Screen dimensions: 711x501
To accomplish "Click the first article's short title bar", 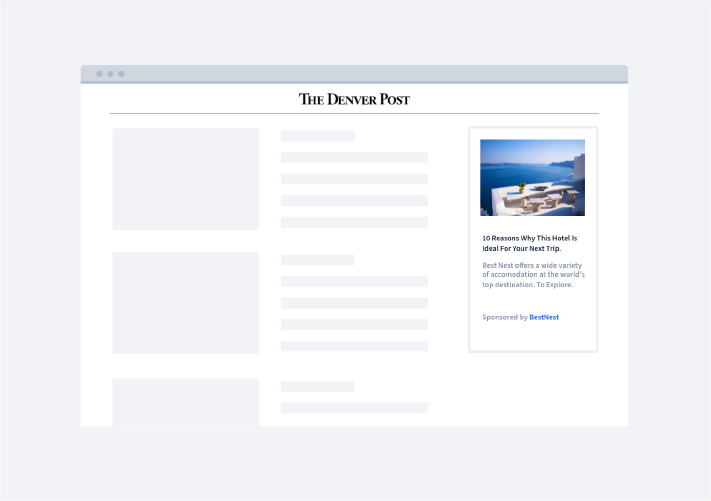I will 317,136.
